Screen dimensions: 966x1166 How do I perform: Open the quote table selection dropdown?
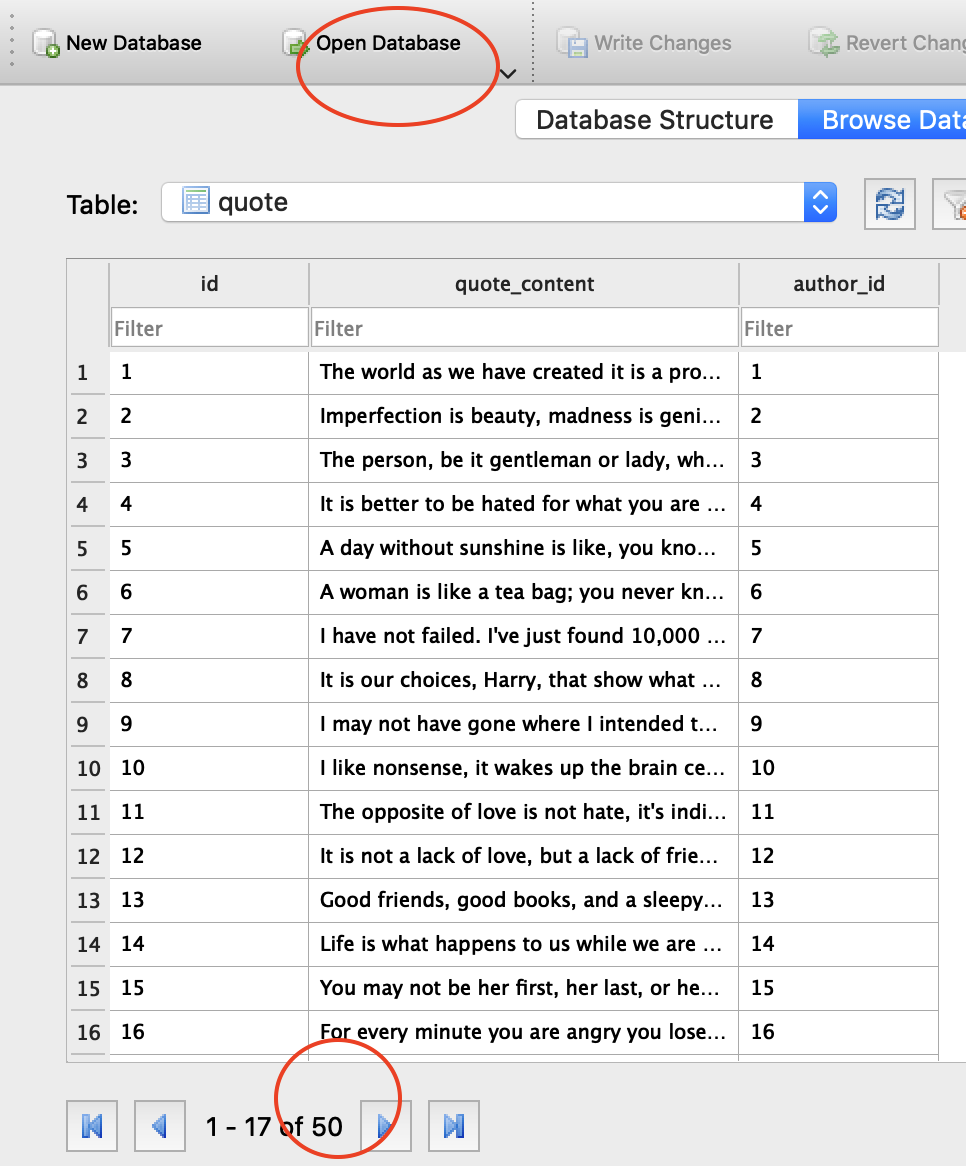(x=819, y=203)
